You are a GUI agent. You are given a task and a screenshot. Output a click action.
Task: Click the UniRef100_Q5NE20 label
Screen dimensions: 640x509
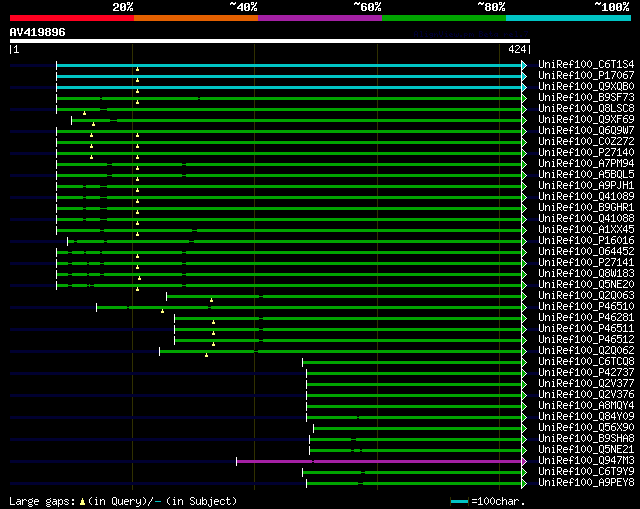(x=586, y=285)
